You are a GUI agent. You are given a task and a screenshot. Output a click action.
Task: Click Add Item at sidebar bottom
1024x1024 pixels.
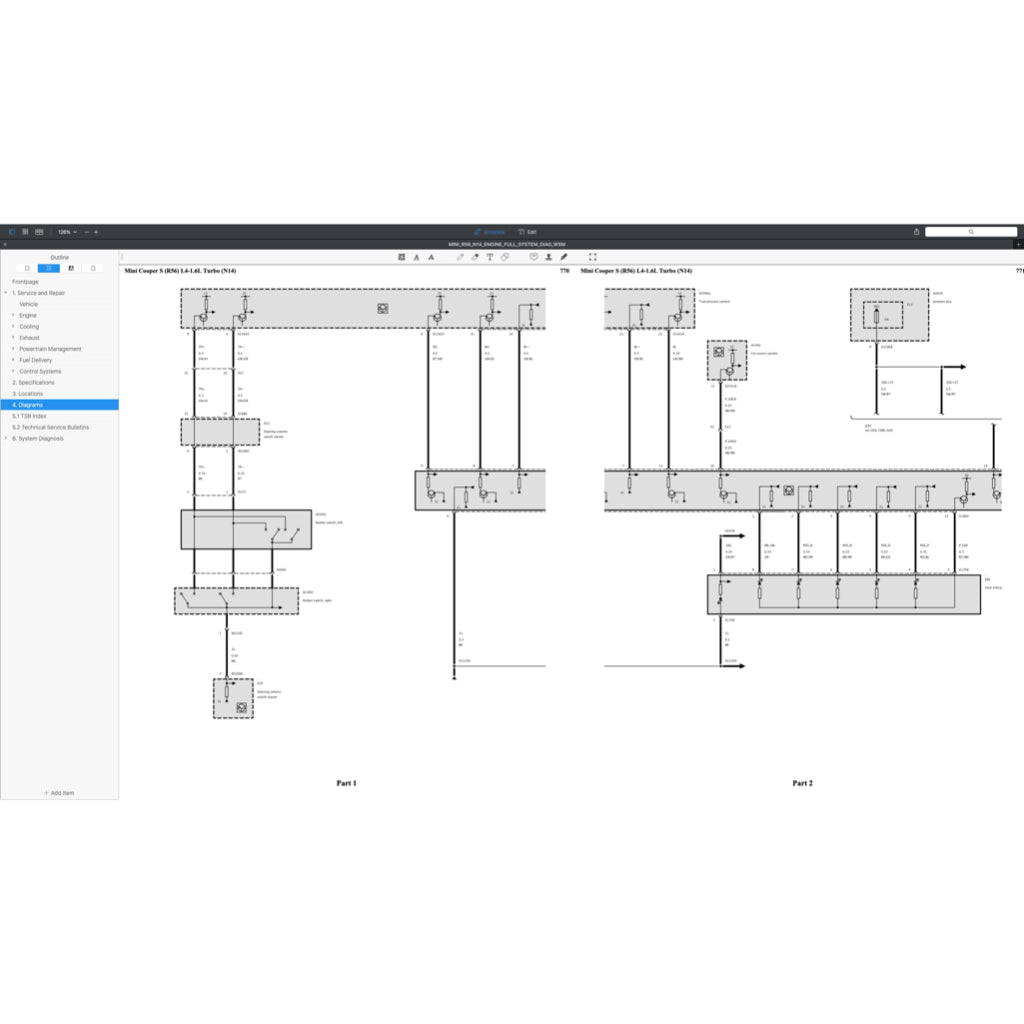(59, 793)
